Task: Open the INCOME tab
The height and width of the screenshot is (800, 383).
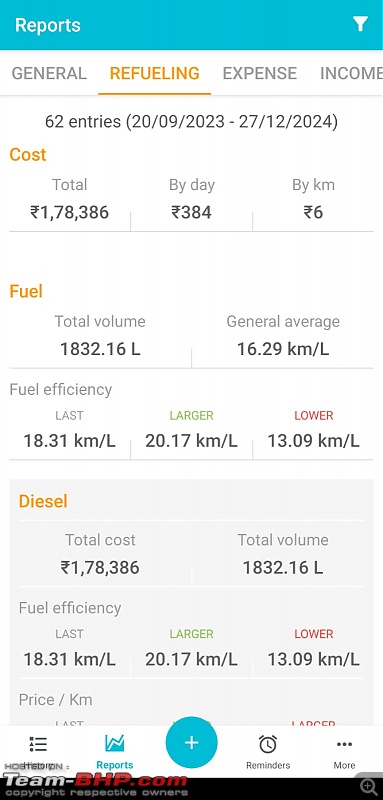Action: (x=351, y=73)
